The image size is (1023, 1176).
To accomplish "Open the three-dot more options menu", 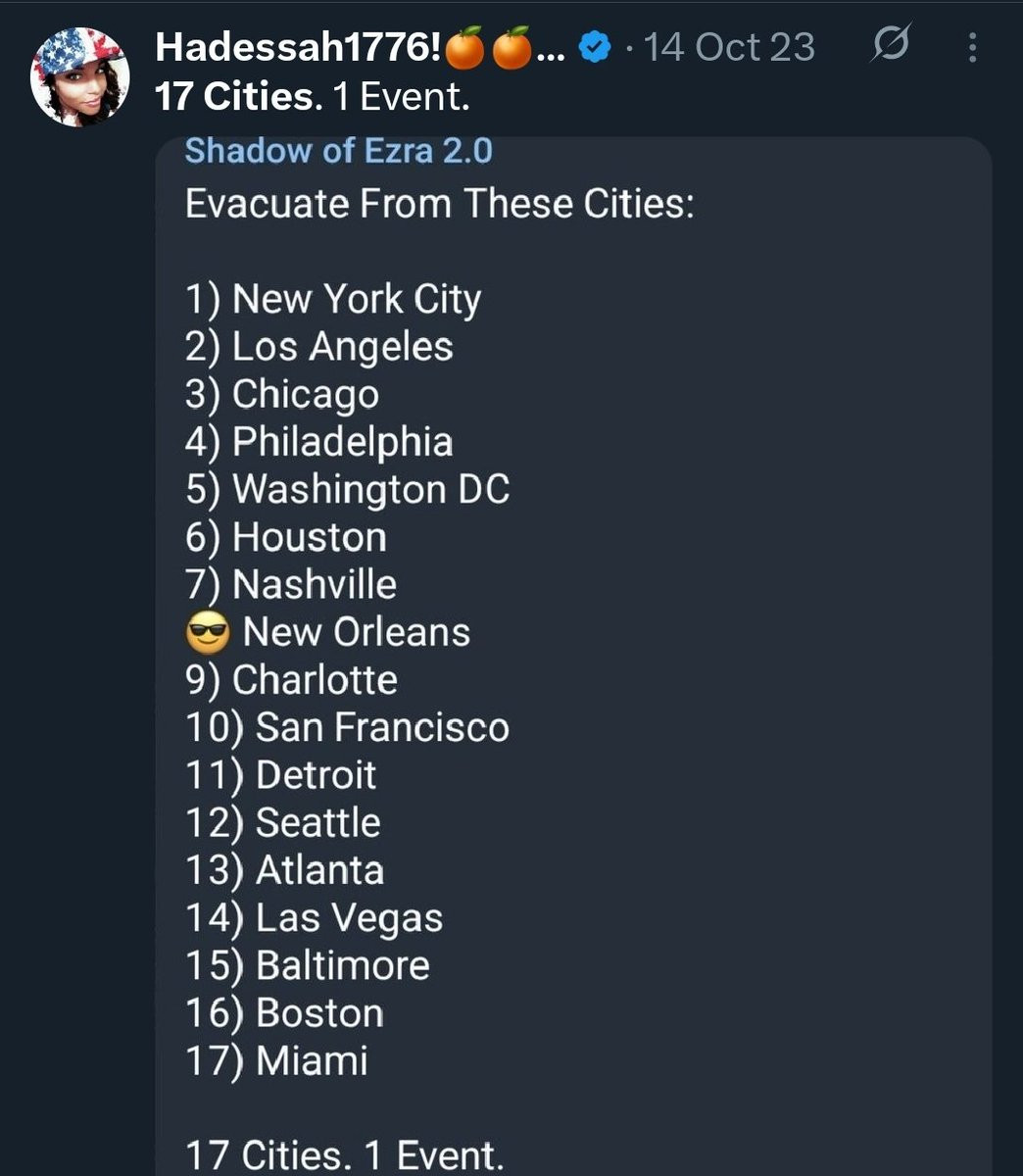I will (972, 47).
